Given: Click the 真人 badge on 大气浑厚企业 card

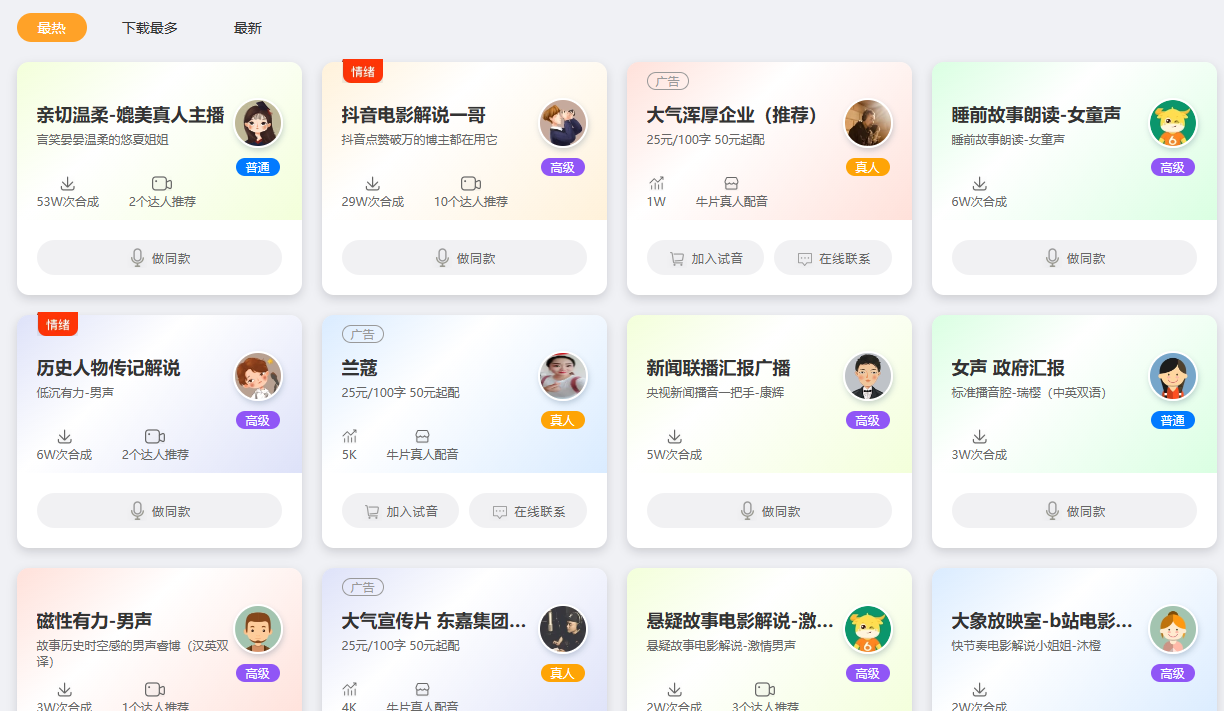Looking at the screenshot, I should [x=868, y=167].
